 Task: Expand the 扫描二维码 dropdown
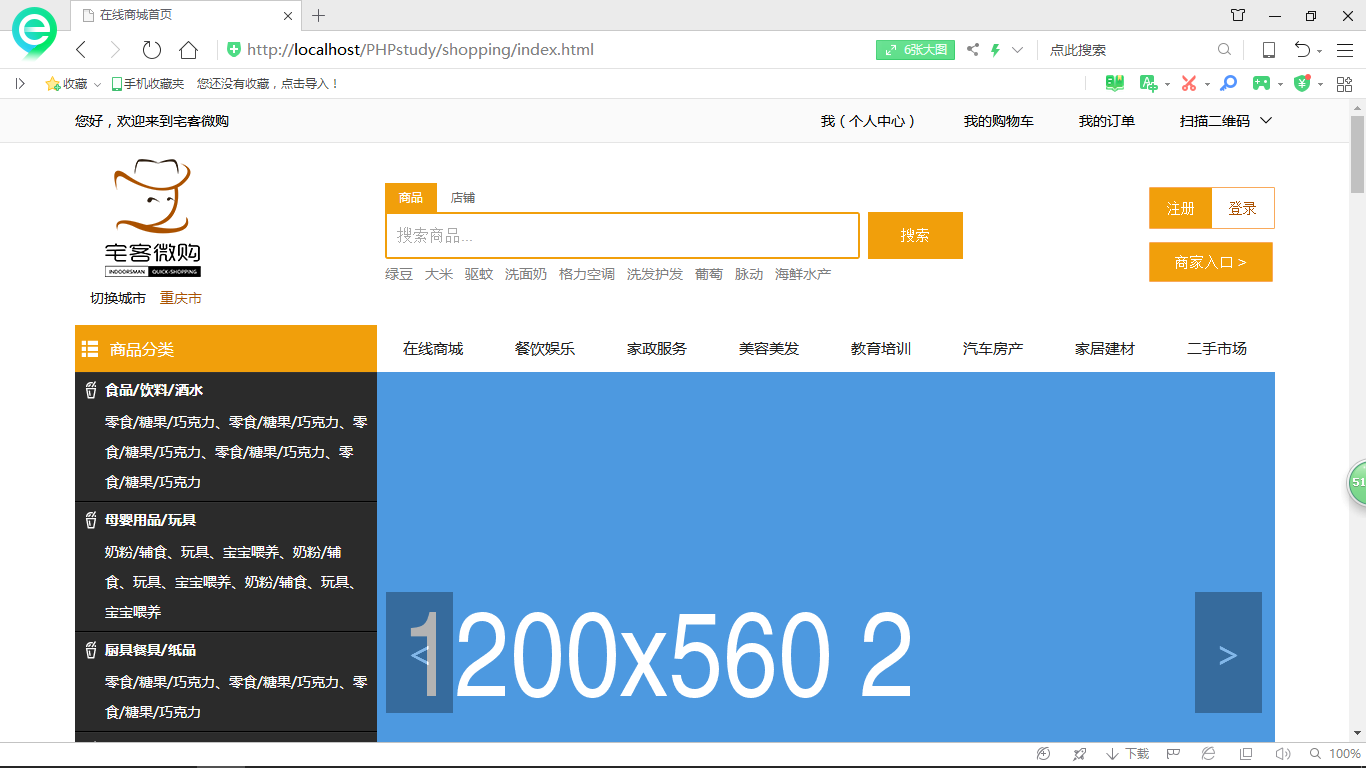click(1265, 121)
